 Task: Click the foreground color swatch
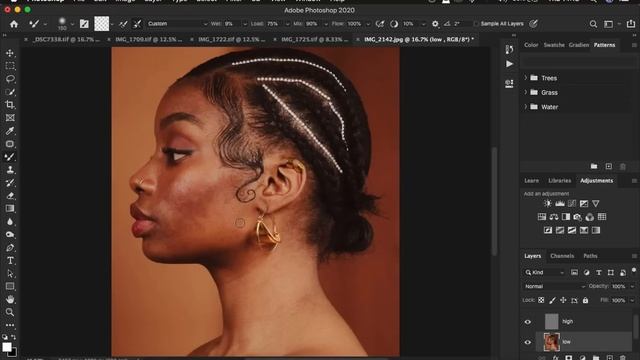[x=7, y=347]
